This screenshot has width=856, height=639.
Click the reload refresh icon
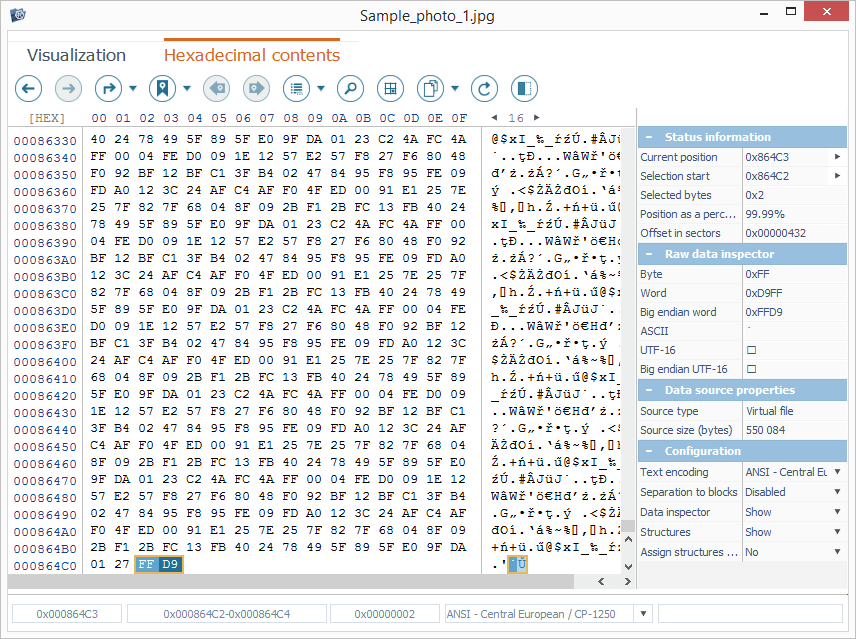coord(484,88)
